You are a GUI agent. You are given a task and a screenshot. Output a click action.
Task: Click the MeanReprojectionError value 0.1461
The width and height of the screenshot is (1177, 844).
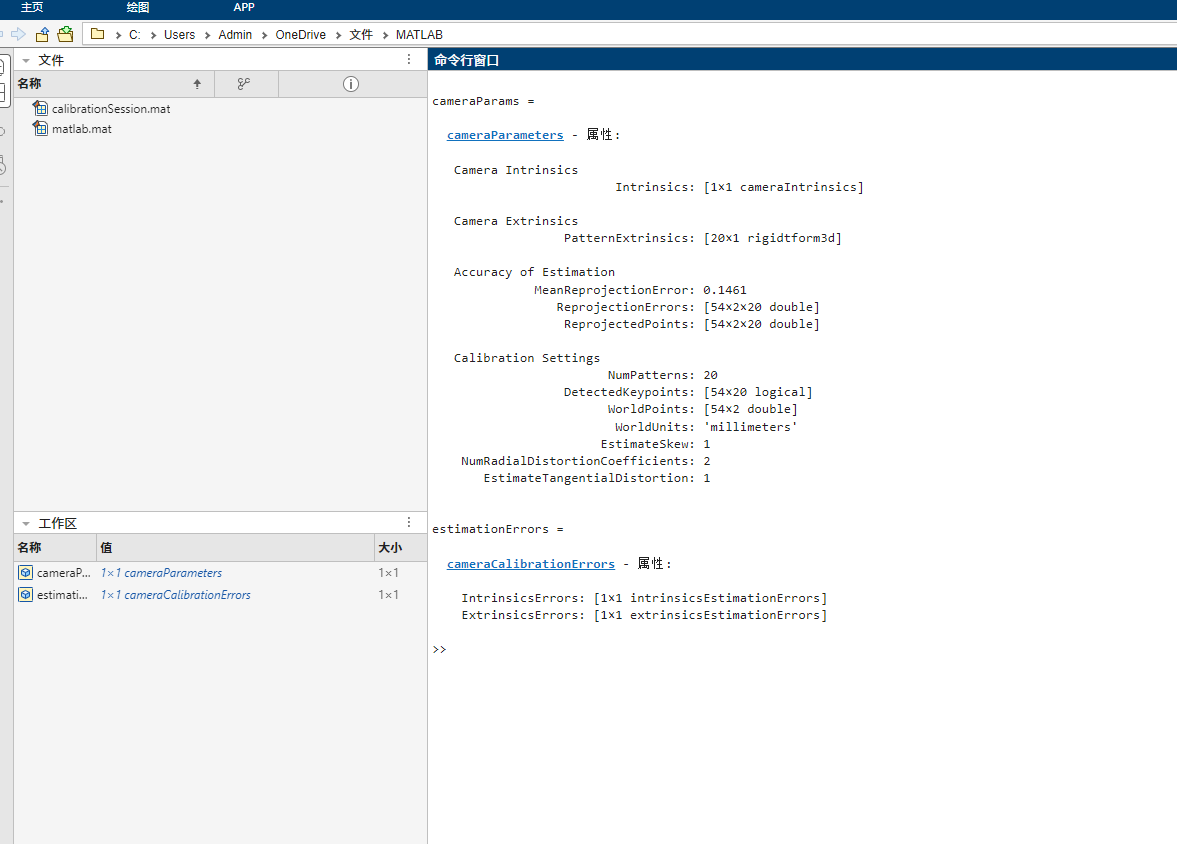tap(725, 290)
